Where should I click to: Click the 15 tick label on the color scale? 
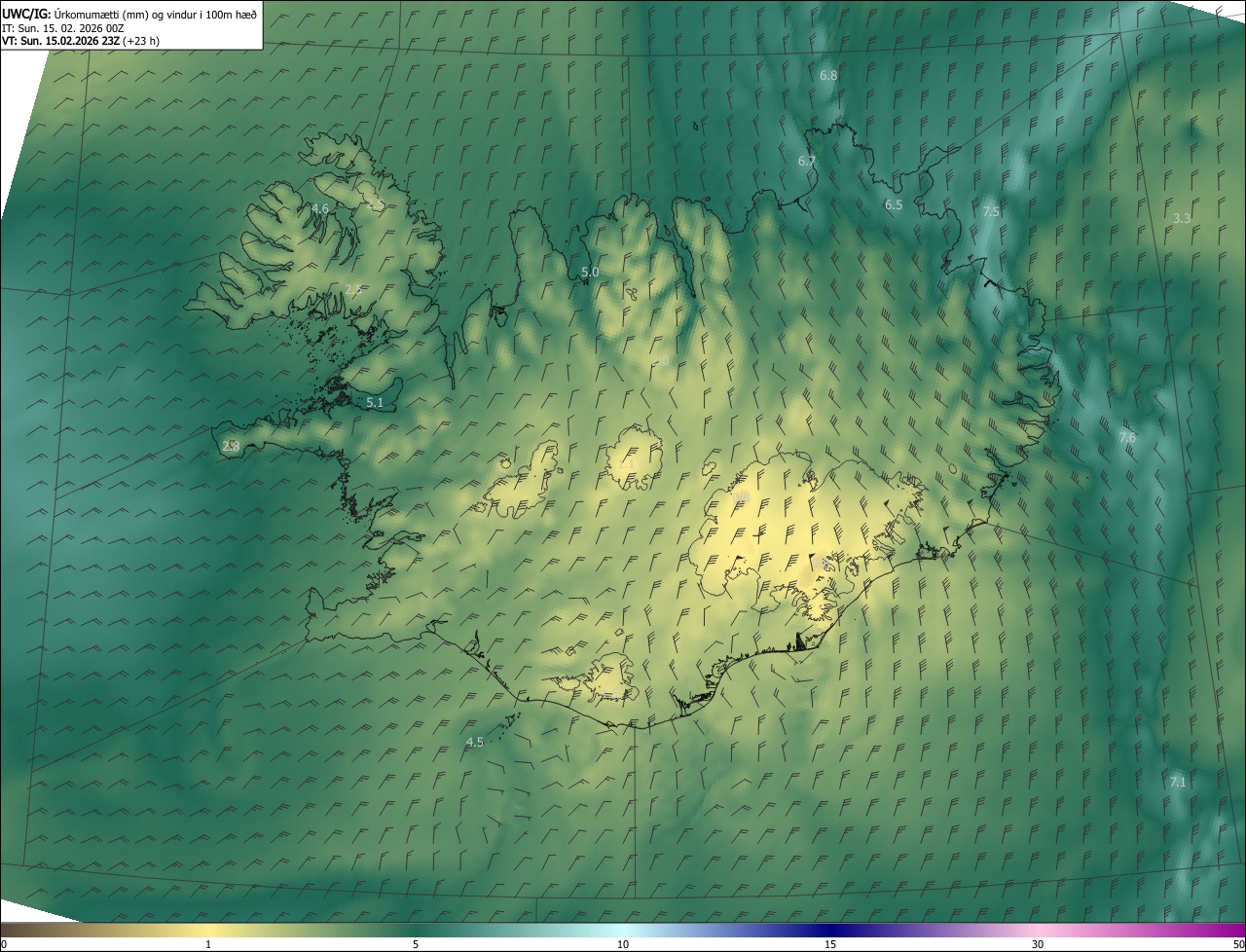(830, 945)
